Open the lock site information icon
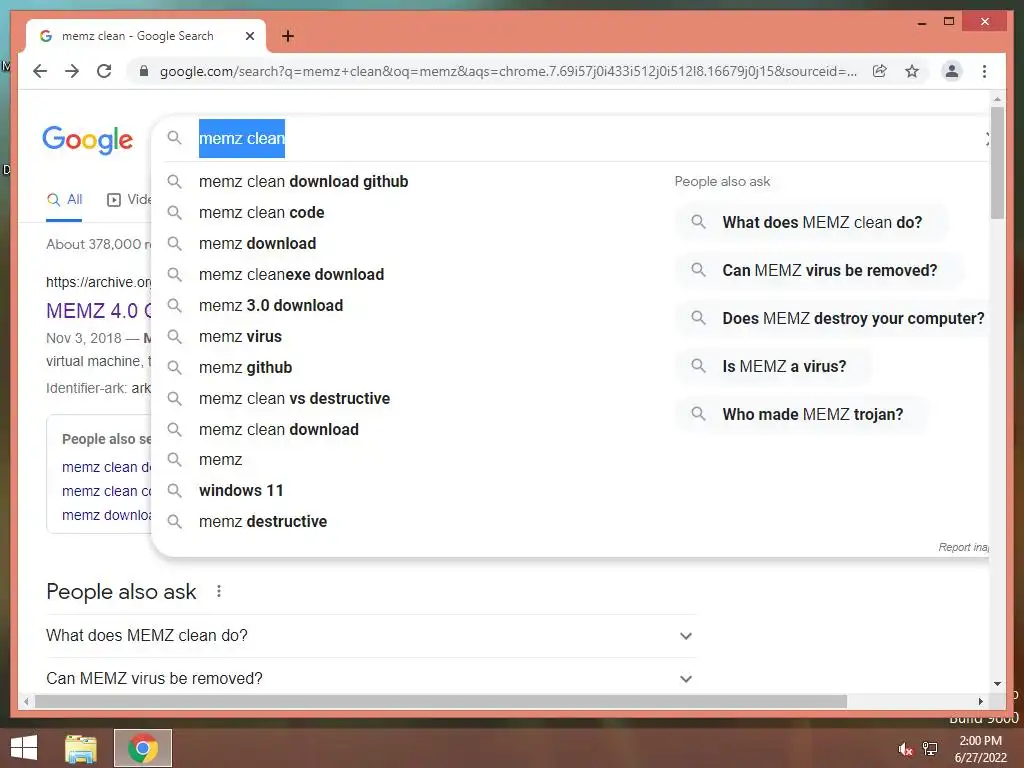 pos(144,71)
